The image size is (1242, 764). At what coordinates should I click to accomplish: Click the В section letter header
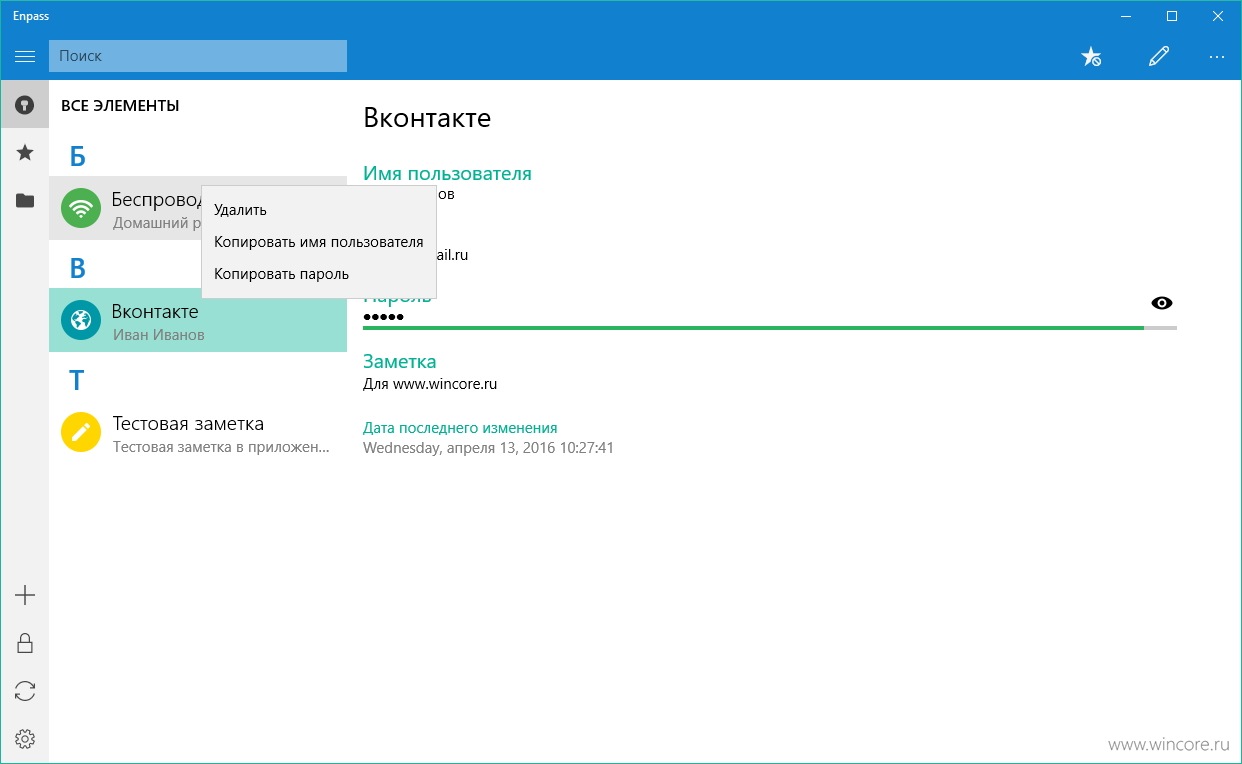[77, 268]
